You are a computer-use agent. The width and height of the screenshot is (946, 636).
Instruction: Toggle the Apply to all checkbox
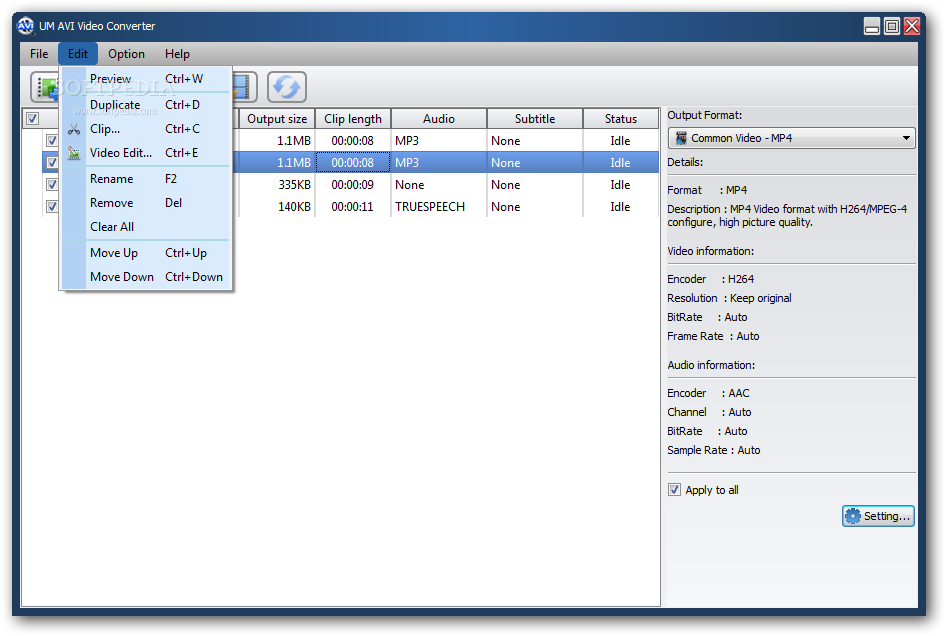tap(674, 489)
